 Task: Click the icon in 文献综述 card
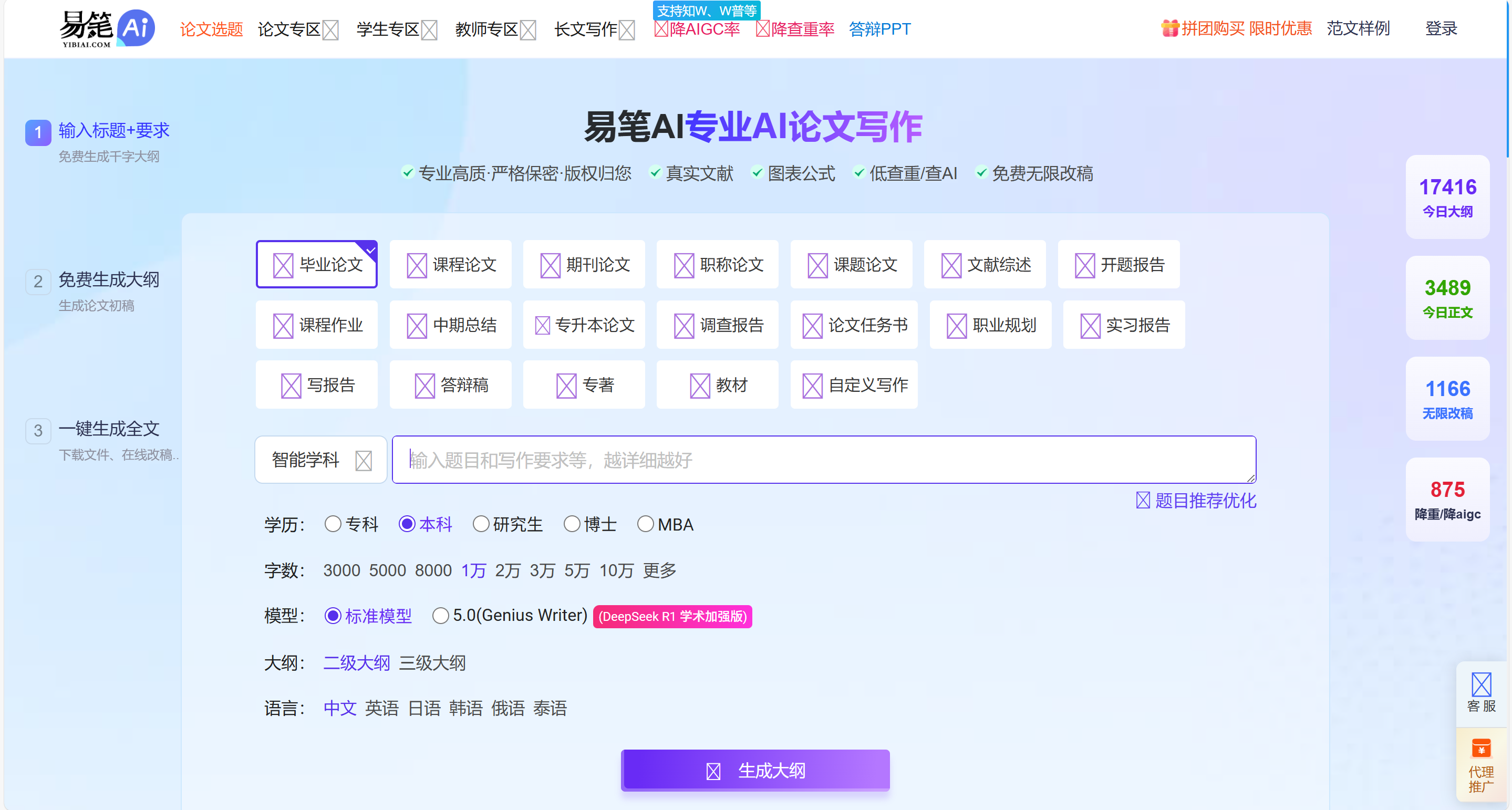click(x=951, y=265)
